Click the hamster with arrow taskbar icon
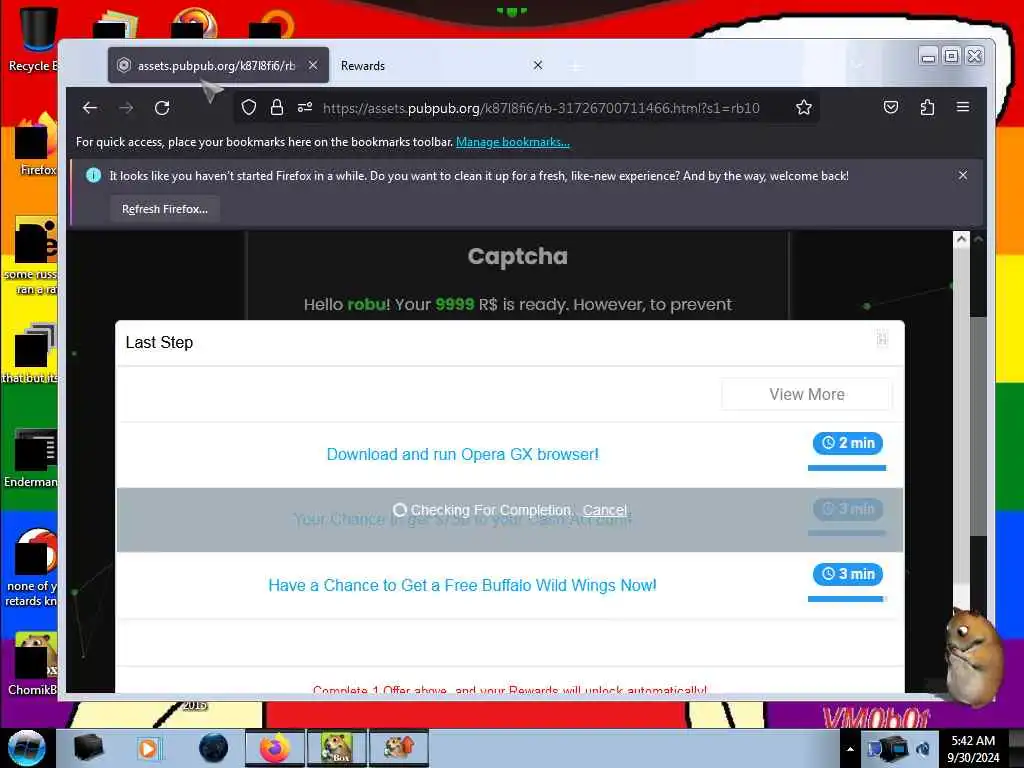The height and width of the screenshot is (768, 1024). point(398,748)
